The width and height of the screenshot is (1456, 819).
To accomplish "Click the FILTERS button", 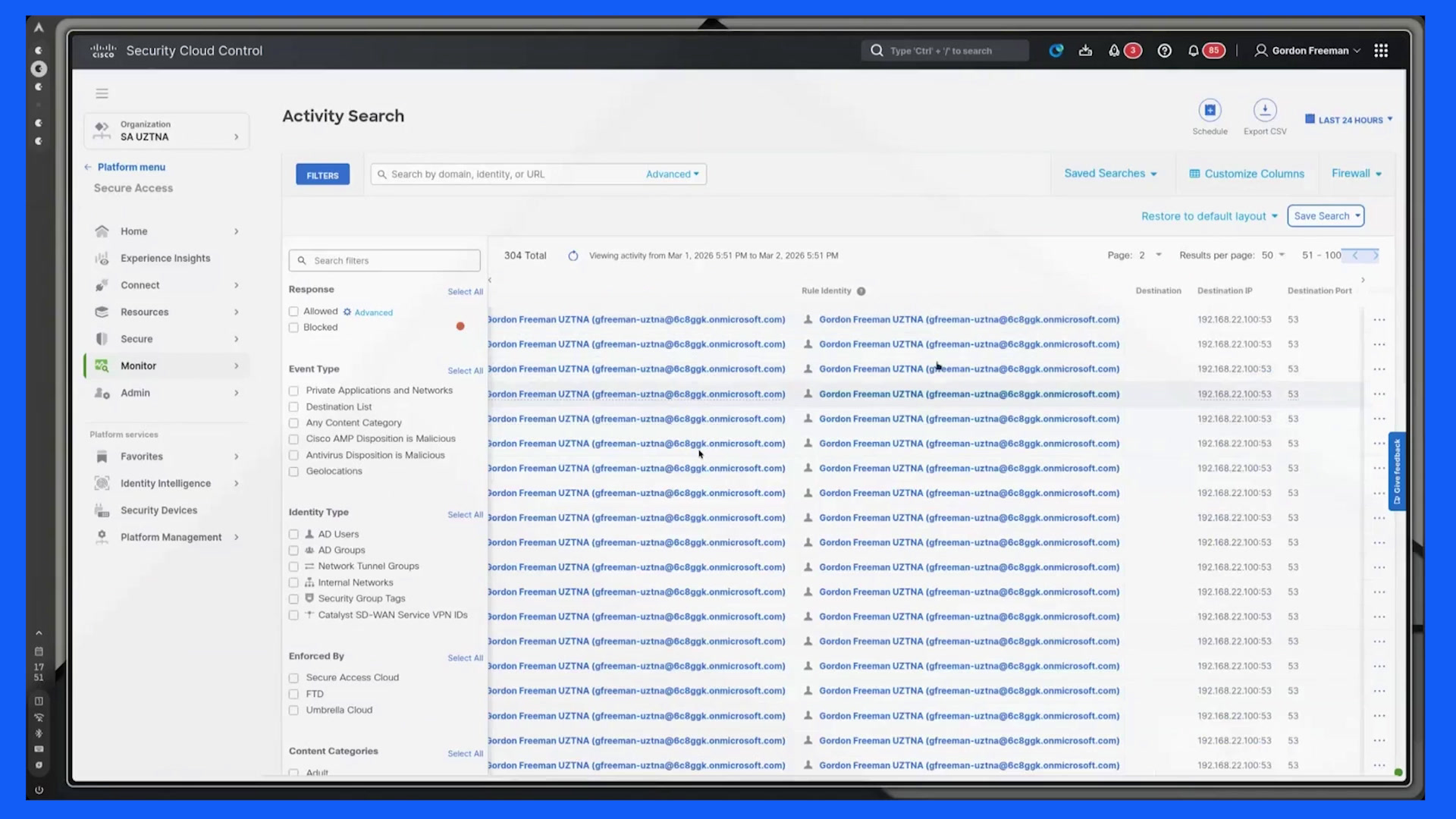I will 322,175.
